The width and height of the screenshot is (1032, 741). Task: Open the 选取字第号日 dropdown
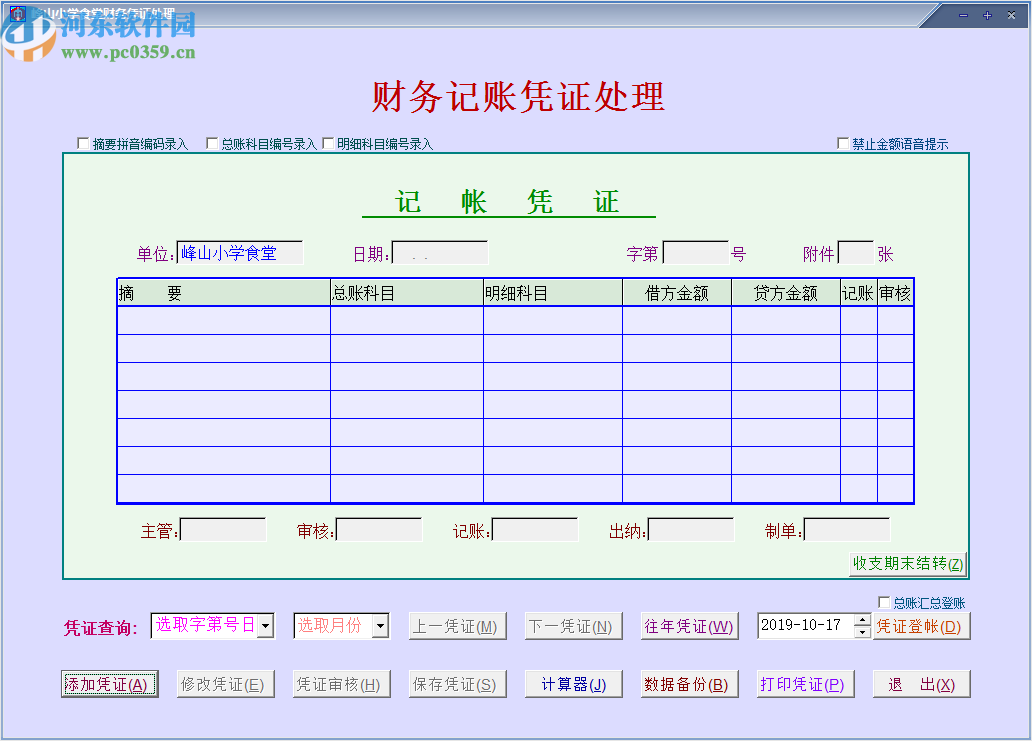(x=264, y=625)
